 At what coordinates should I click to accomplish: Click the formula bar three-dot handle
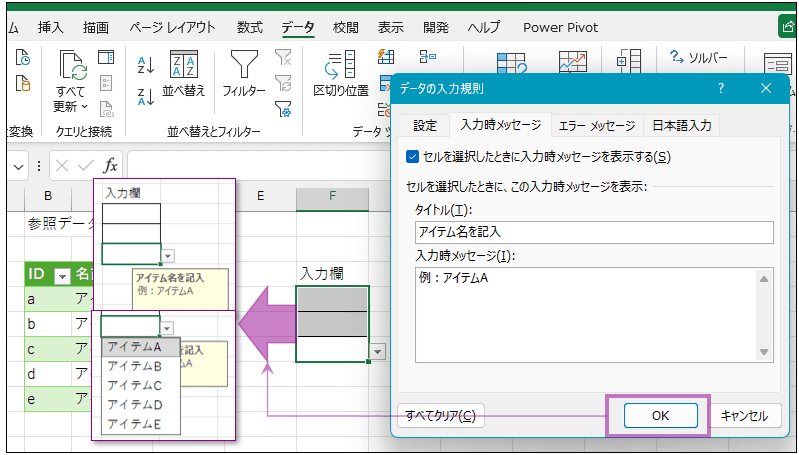coord(39,167)
